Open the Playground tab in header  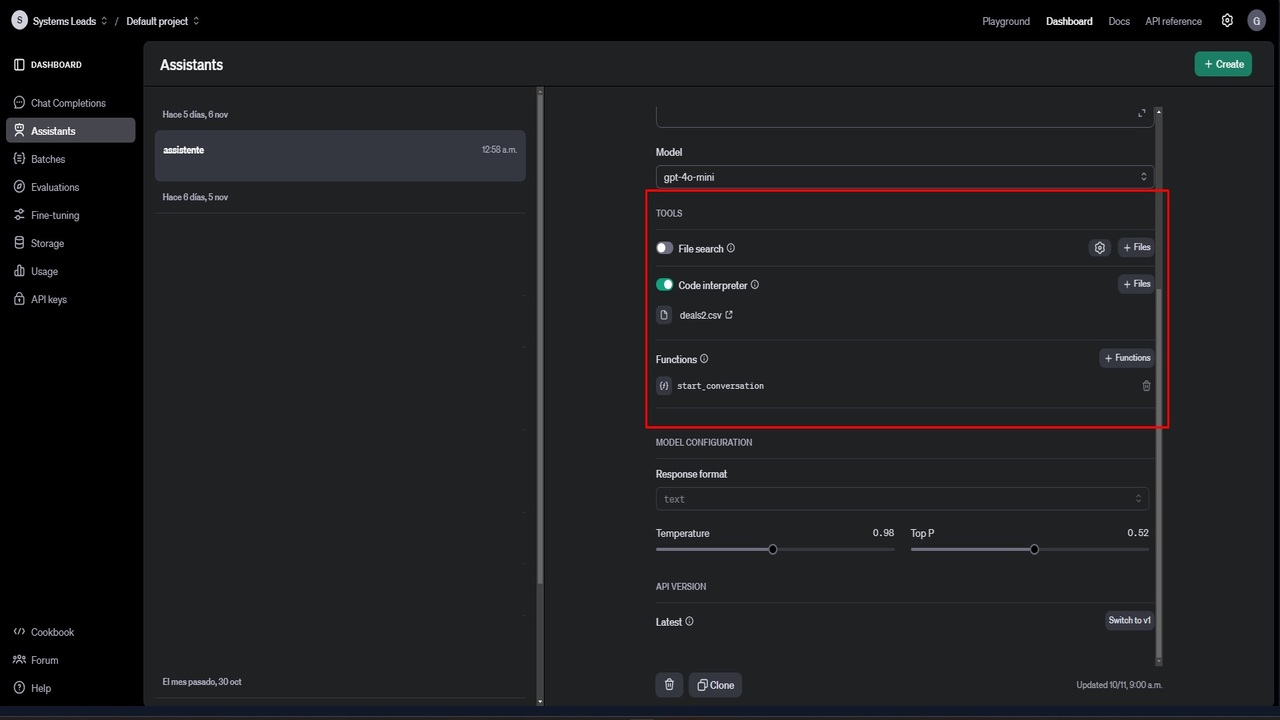click(x=1005, y=21)
